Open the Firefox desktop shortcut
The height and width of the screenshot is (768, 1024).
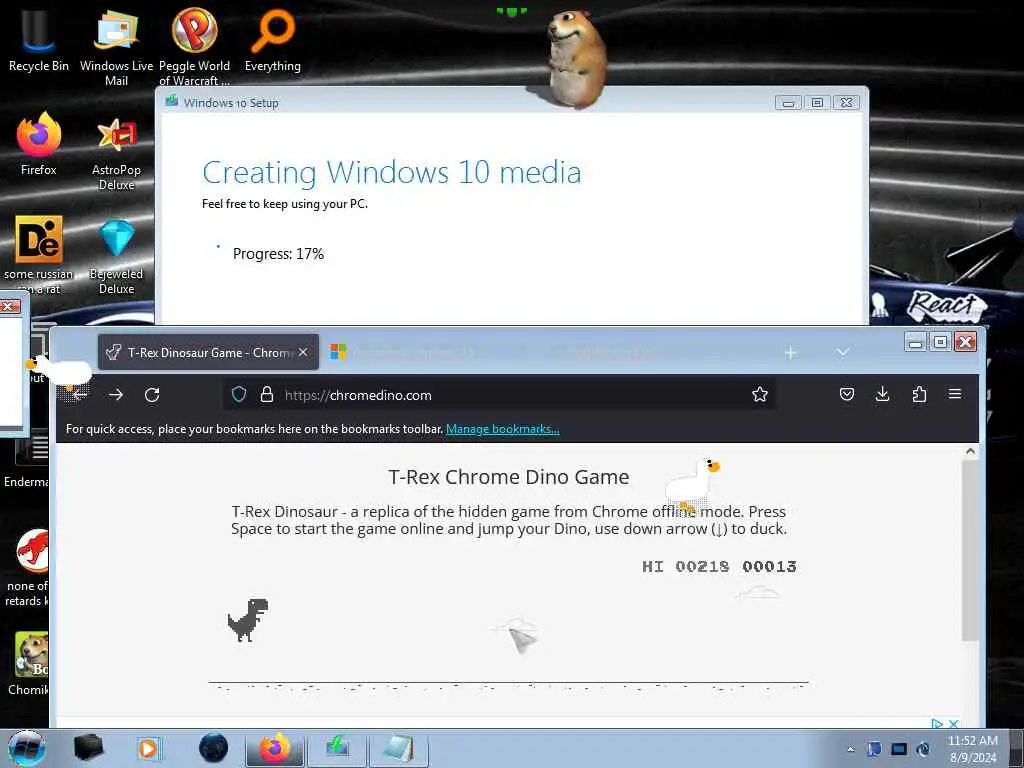pyautogui.click(x=39, y=144)
